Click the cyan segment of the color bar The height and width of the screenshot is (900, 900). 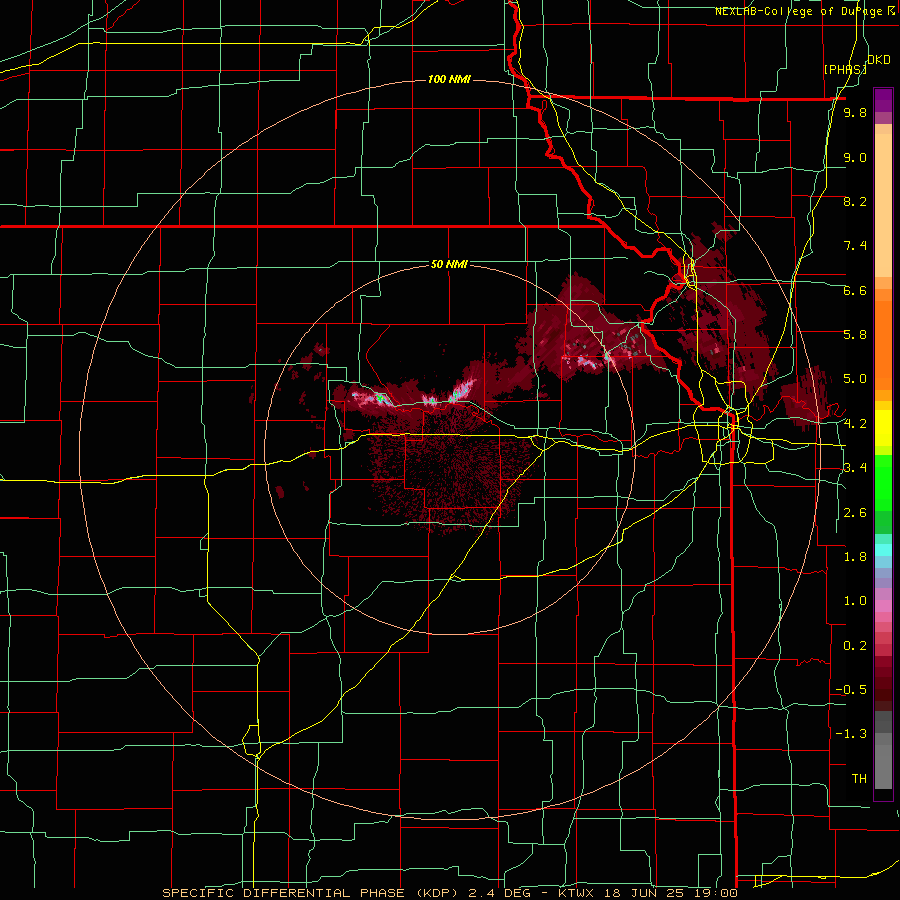click(883, 550)
